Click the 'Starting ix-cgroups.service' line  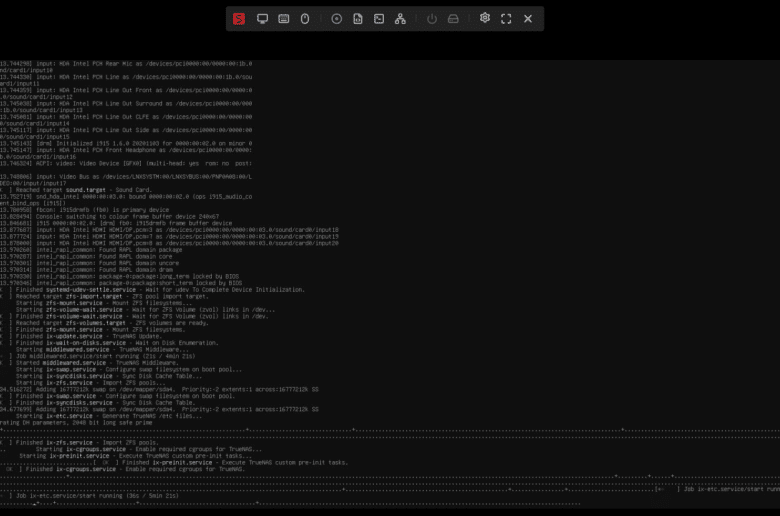[x=148, y=449]
